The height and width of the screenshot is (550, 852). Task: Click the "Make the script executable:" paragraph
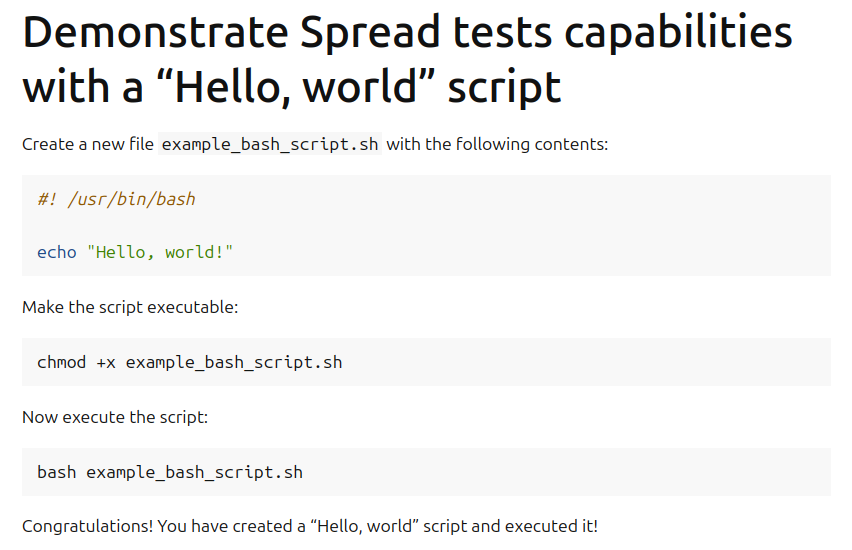tap(130, 307)
